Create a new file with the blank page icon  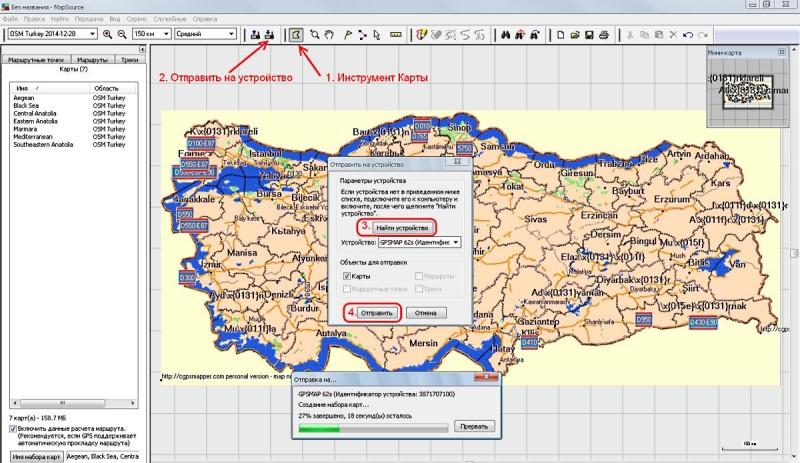pyautogui.click(x=561, y=35)
